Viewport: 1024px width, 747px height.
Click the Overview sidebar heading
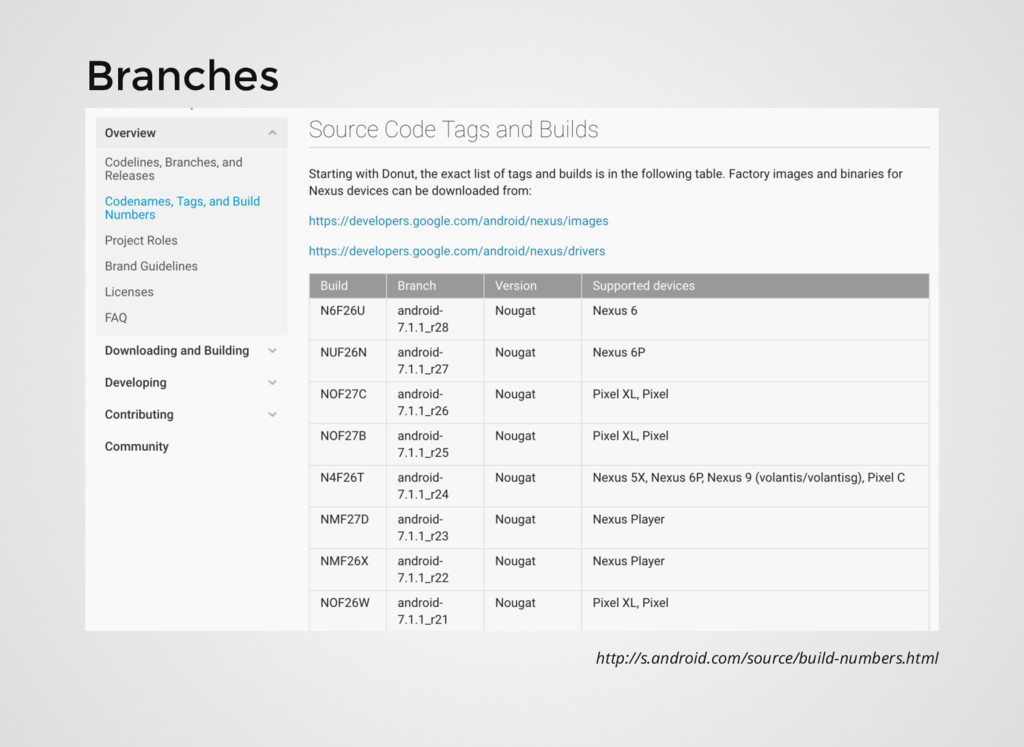click(x=130, y=133)
